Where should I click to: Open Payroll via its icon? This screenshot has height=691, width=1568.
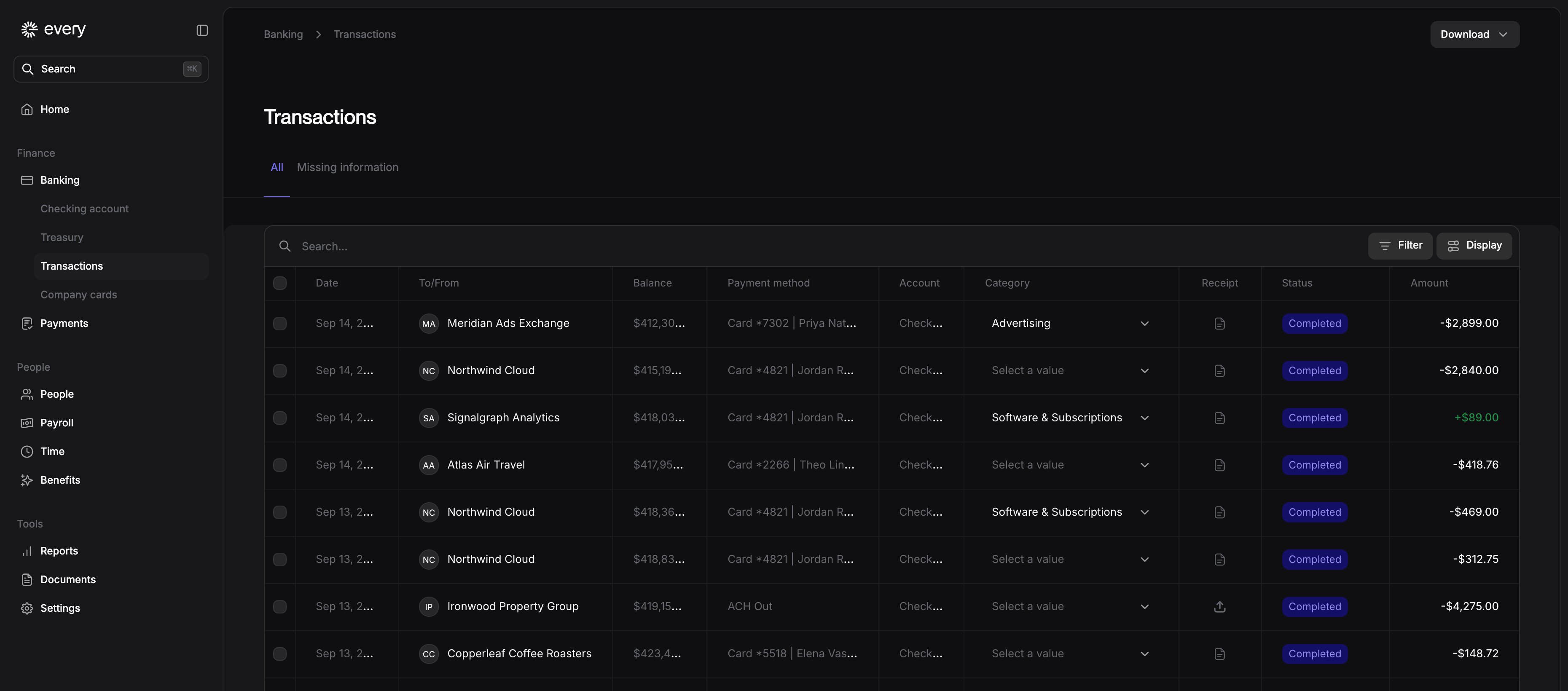(27, 423)
